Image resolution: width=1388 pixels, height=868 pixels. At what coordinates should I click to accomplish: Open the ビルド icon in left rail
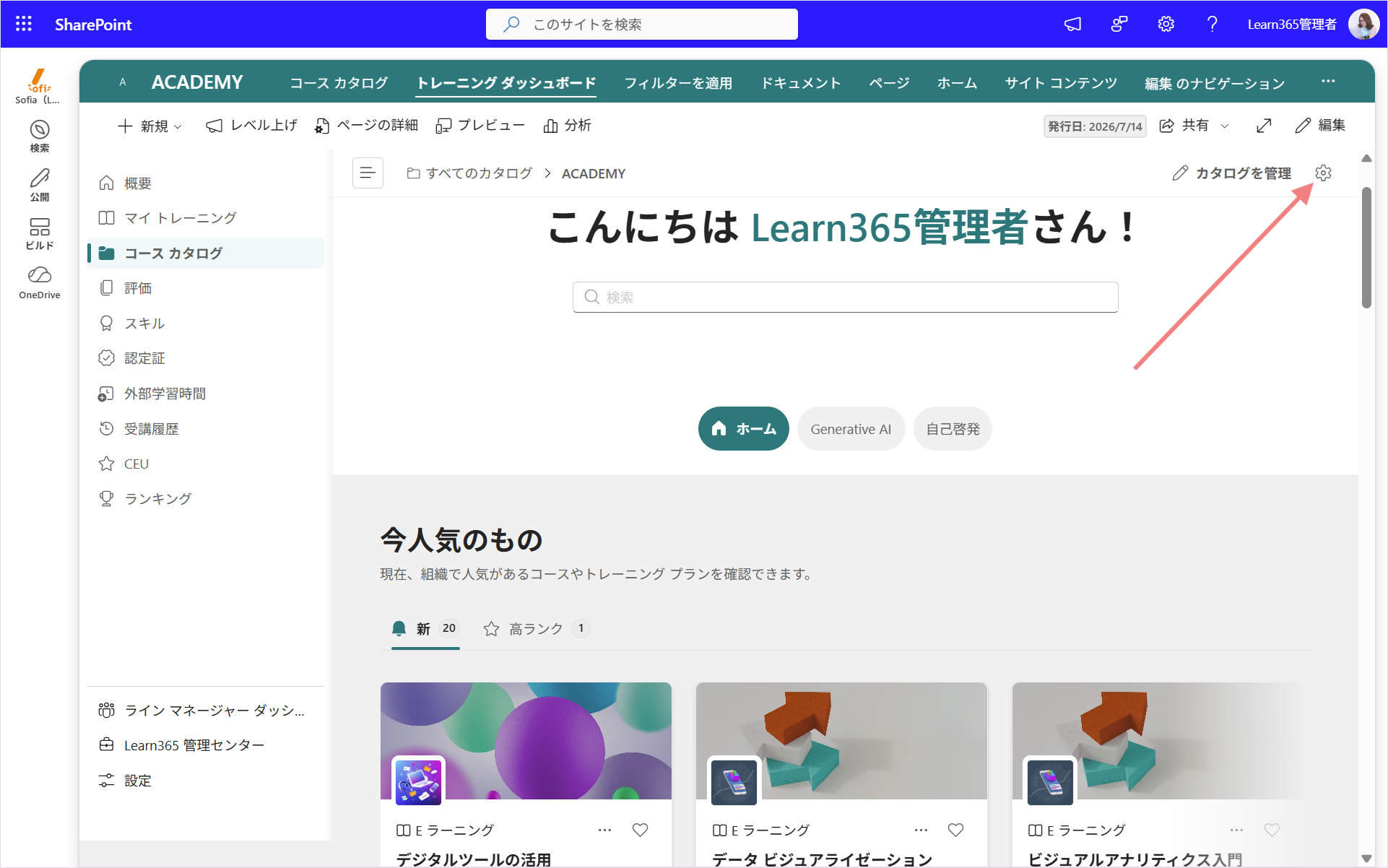pyautogui.click(x=40, y=234)
